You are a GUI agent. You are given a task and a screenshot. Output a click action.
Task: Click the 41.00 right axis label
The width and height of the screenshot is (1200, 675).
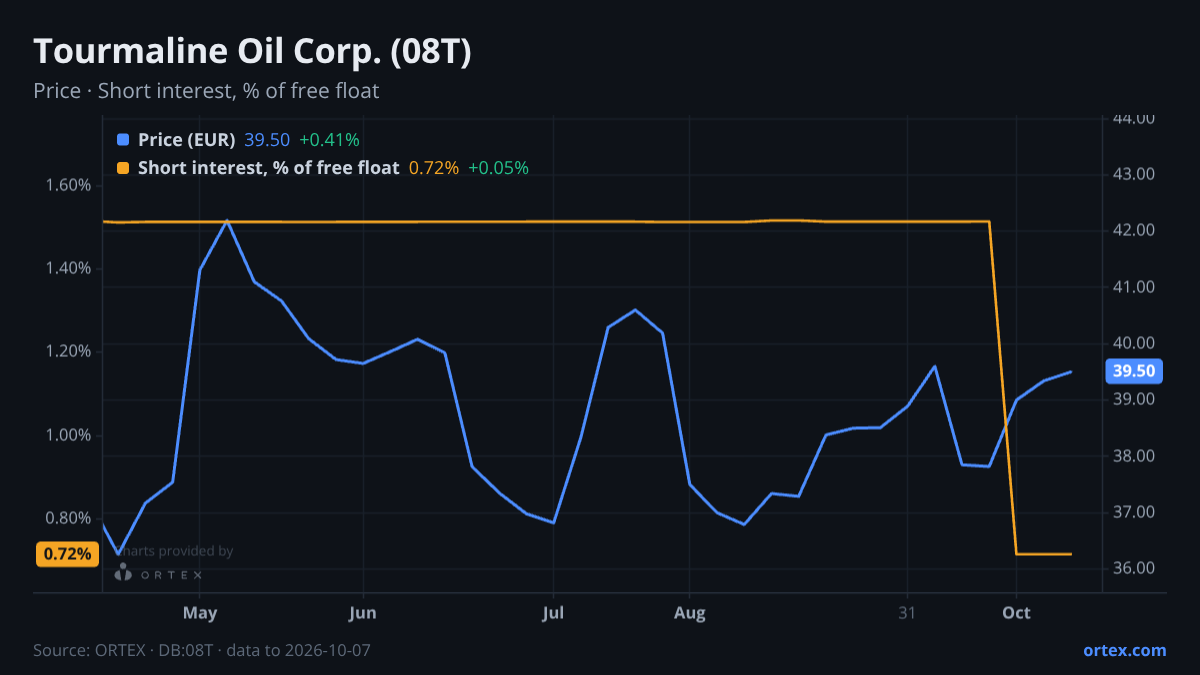(1135, 287)
